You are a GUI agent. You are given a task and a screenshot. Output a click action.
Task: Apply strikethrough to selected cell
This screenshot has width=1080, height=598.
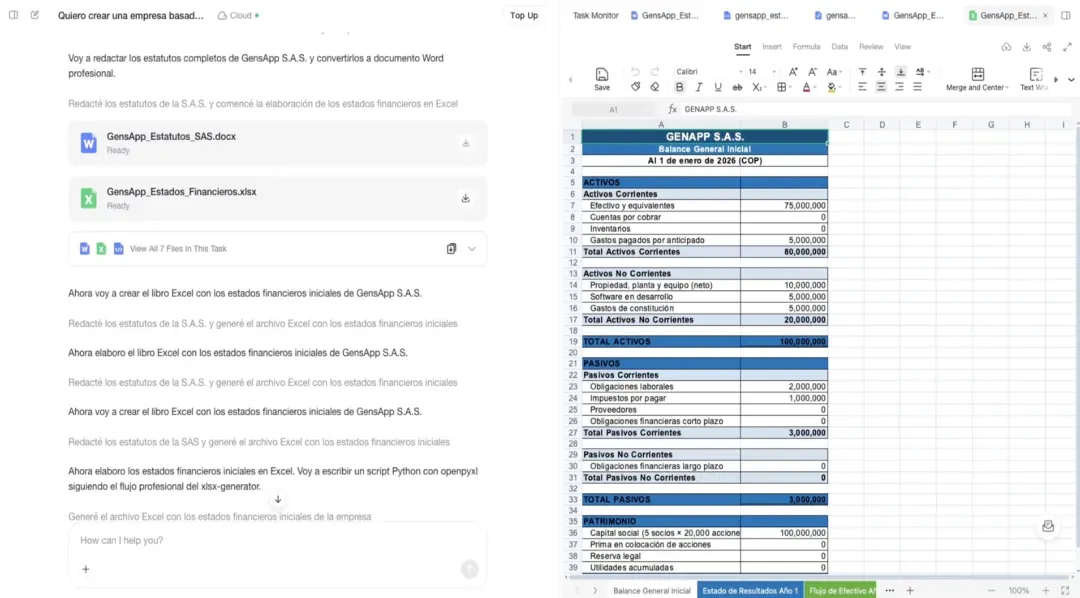737,87
